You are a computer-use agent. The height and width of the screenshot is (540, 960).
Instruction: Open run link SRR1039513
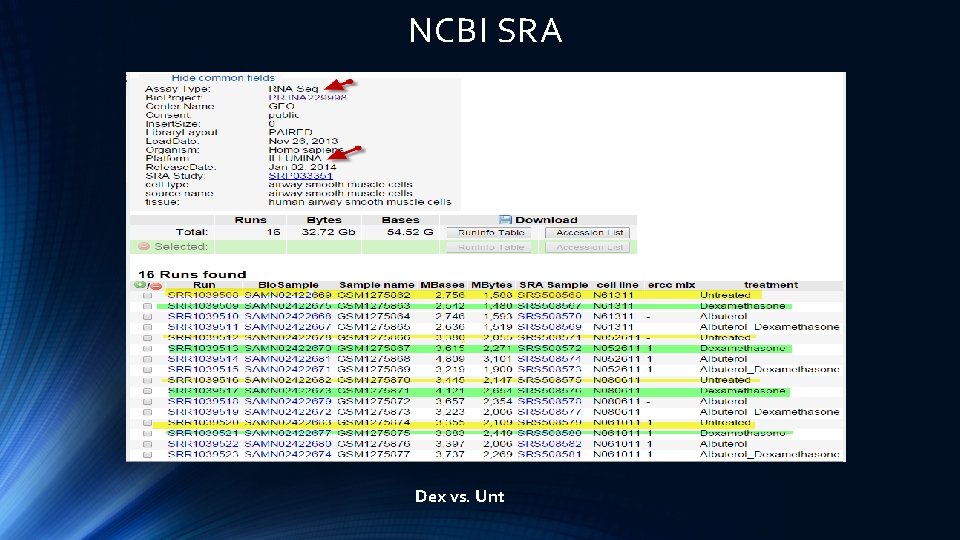(x=203, y=348)
